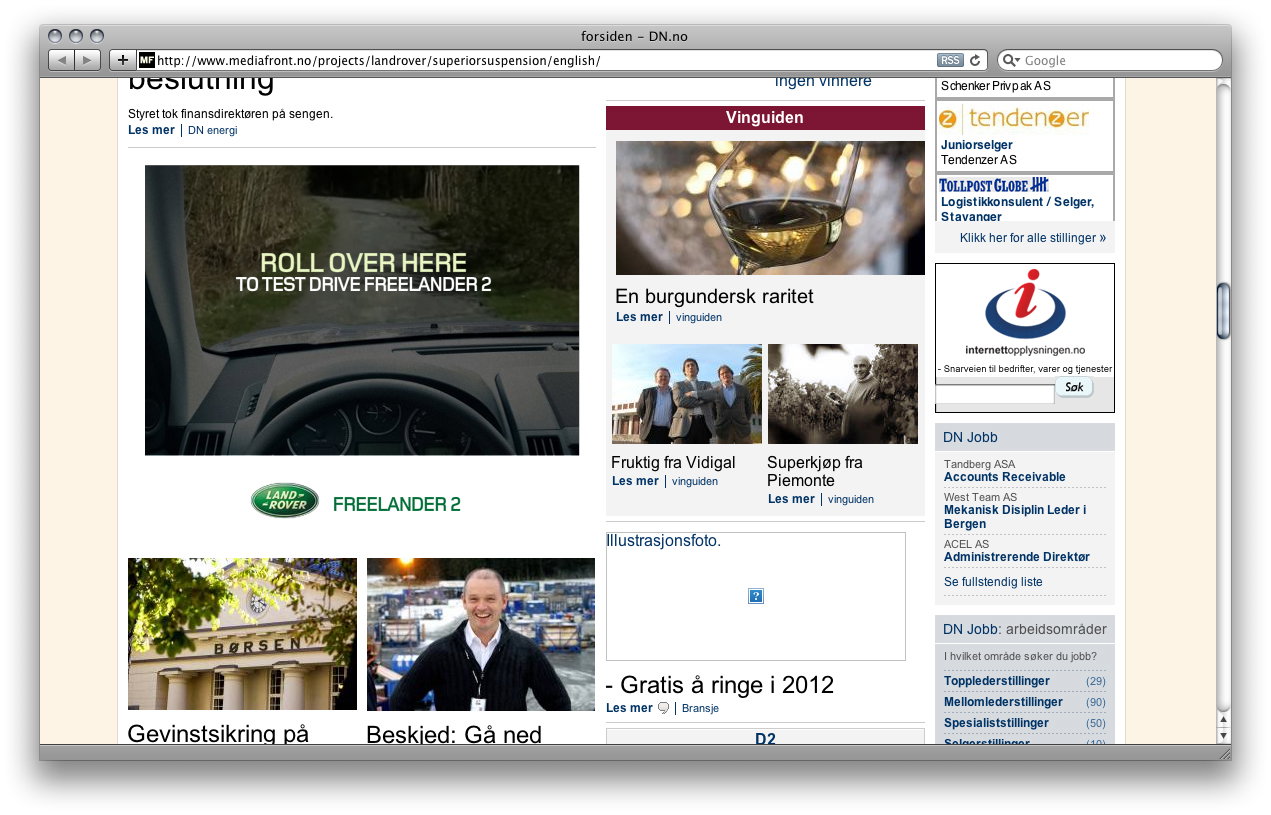The height and width of the screenshot is (815, 1271).
Task: Click 'Les mer' under Superkjøp fra Piemonte
Action: pyautogui.click(x=791, y=499)
